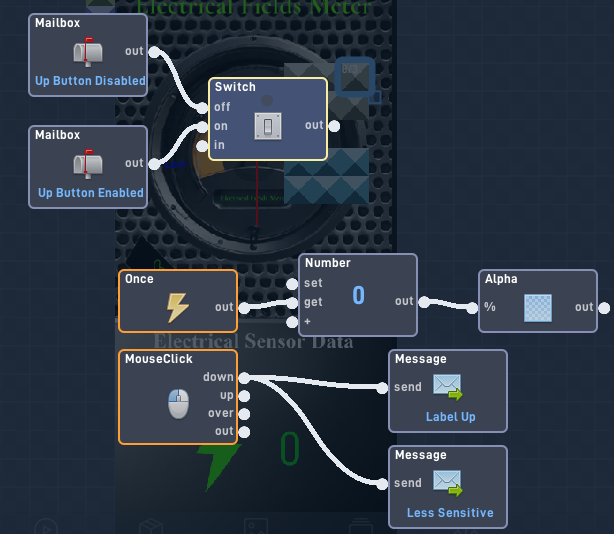
Task: Click the Number node 'out' port
Action: coord(424,302)
